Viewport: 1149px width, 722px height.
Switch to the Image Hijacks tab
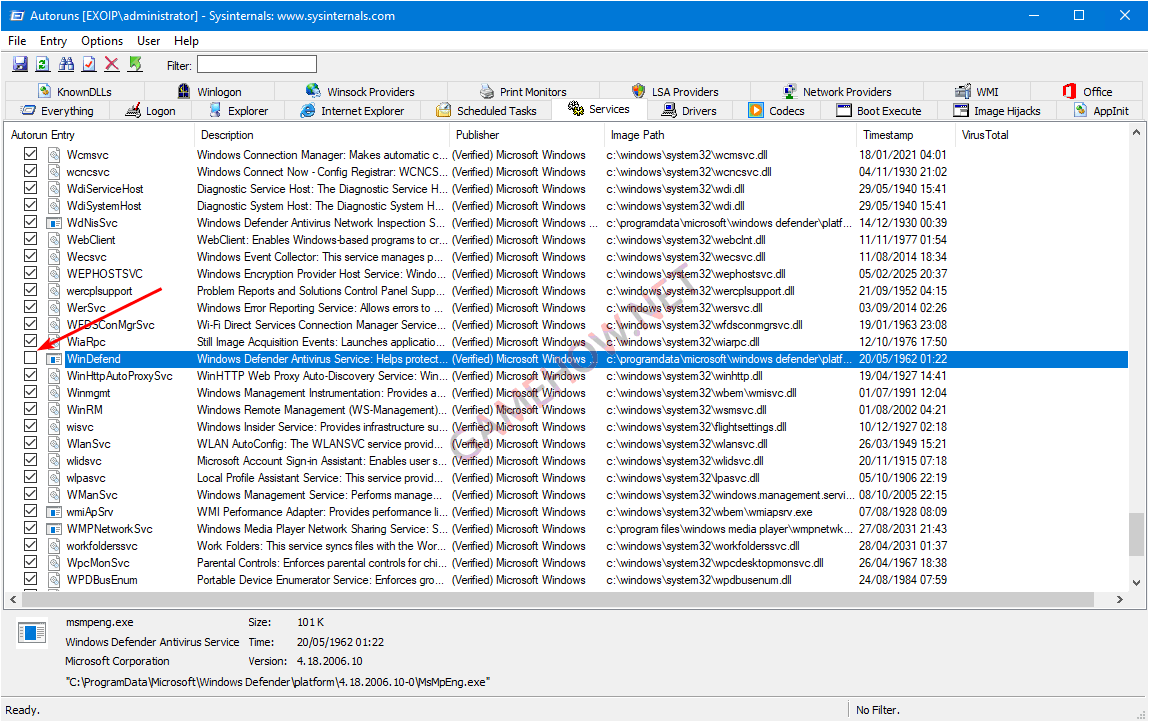tap(997, 111)
